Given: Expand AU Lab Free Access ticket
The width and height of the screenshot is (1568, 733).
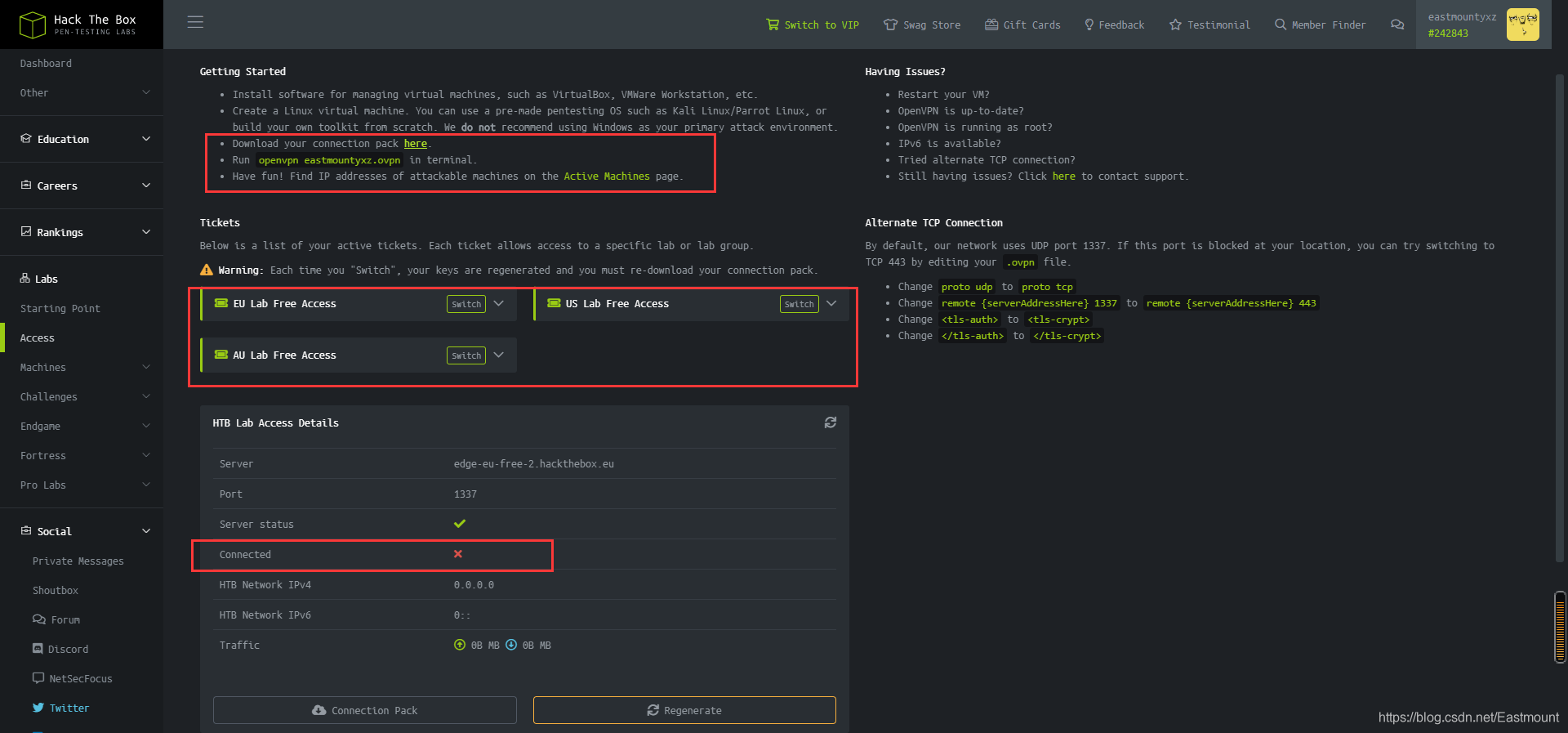Looking at the screenshot, I should click(x=499, y=355).
